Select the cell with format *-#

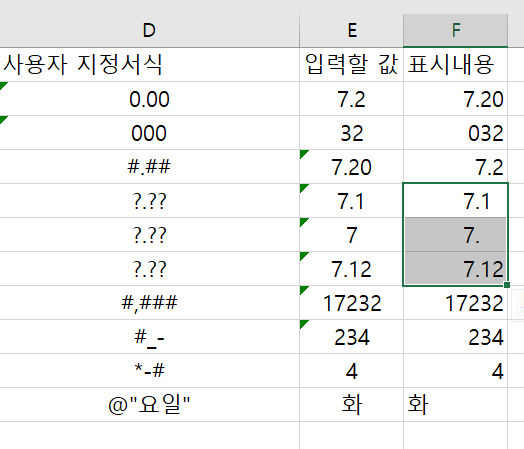149,371
